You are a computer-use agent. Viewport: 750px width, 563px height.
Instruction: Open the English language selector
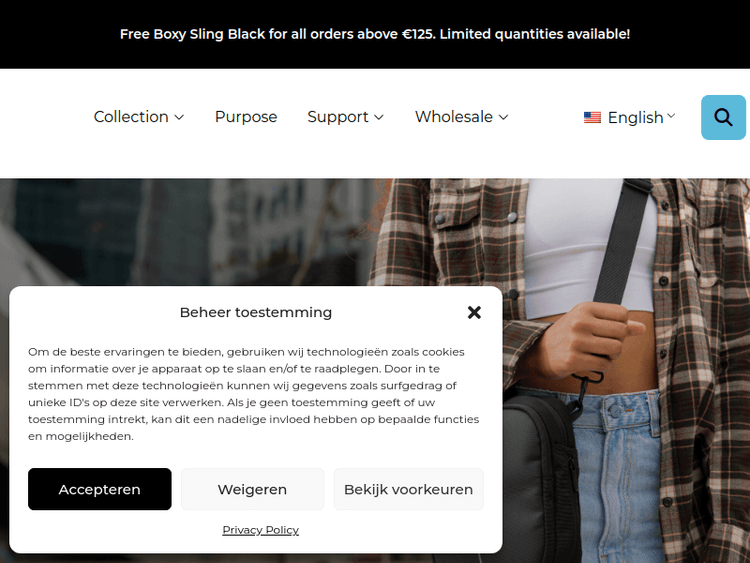[629, 117]
